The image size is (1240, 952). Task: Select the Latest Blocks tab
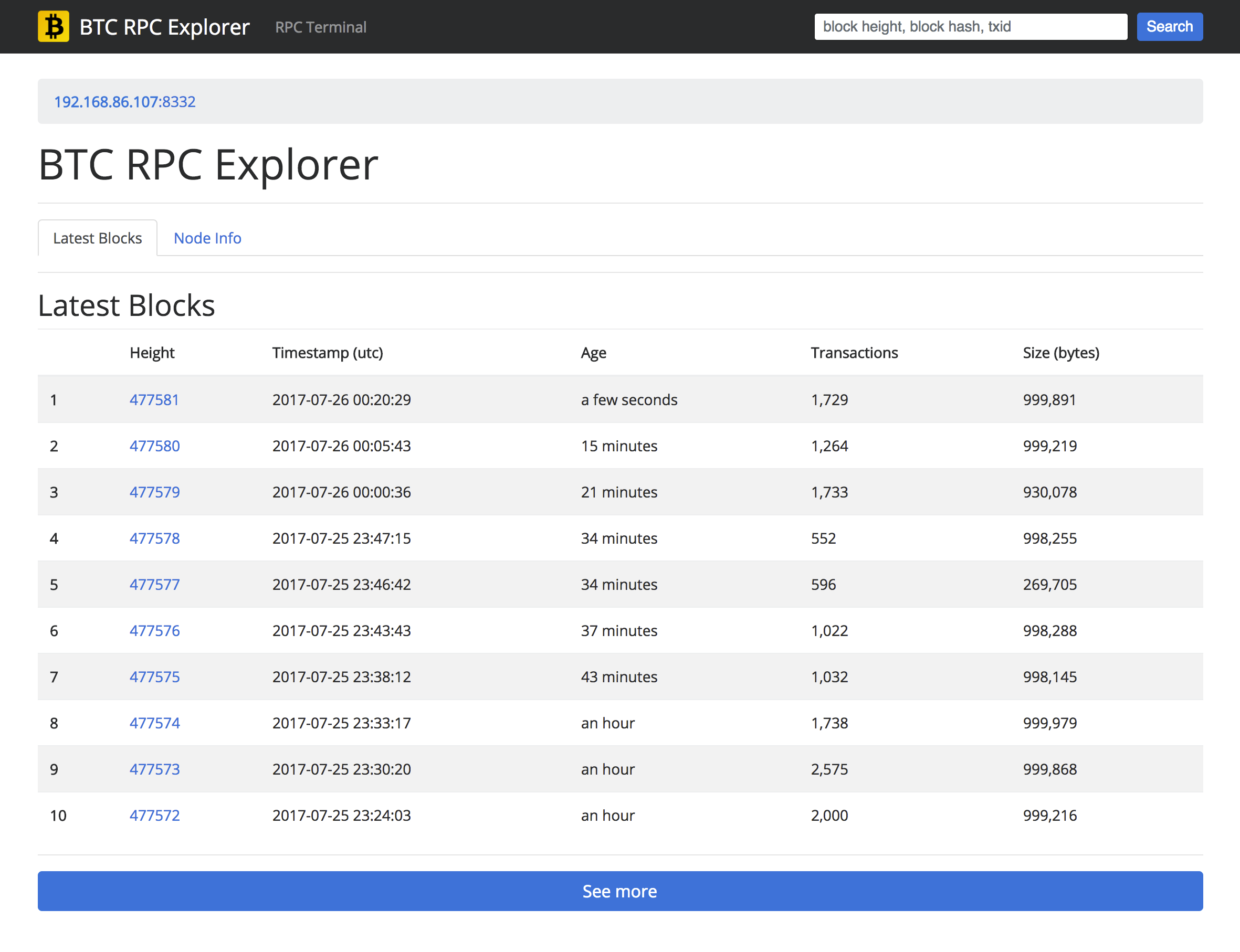(x=98, y=238)
